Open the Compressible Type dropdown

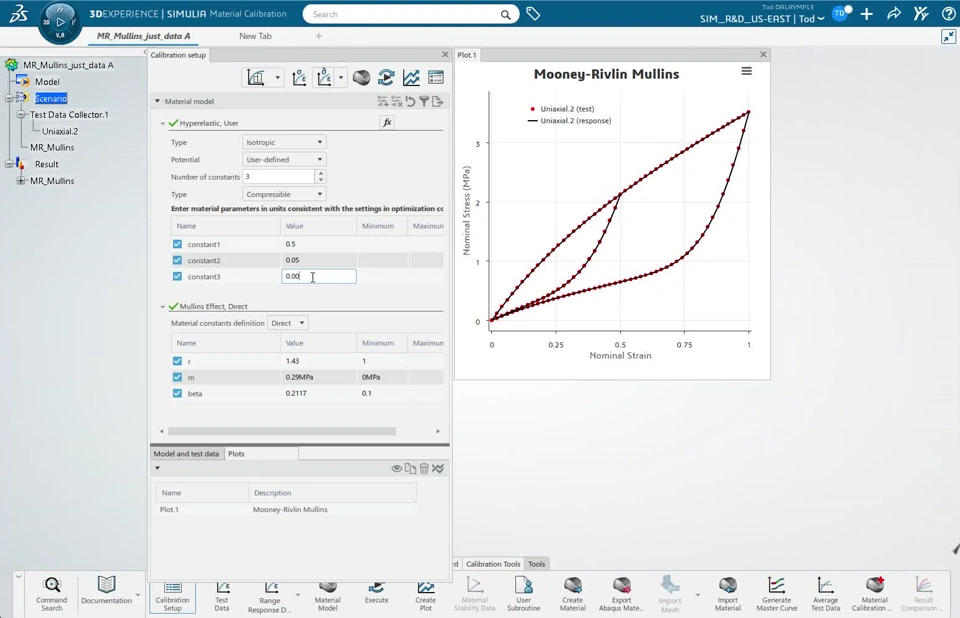click(x=284, y=194)
